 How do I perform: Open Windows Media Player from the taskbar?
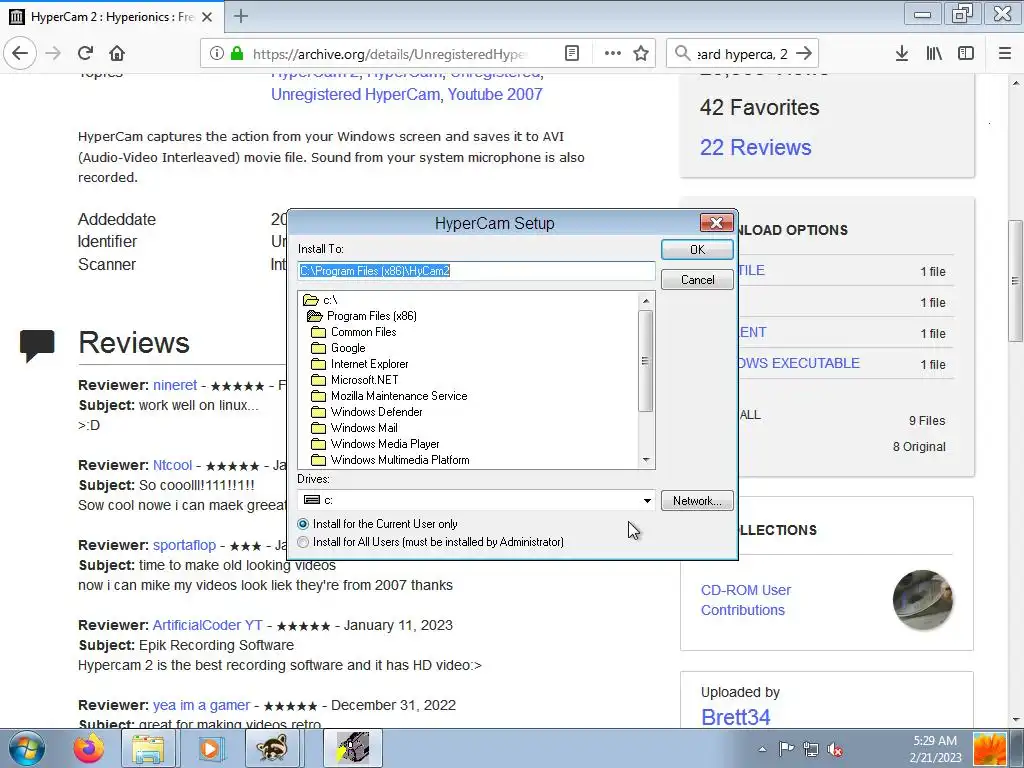(210, 748)
